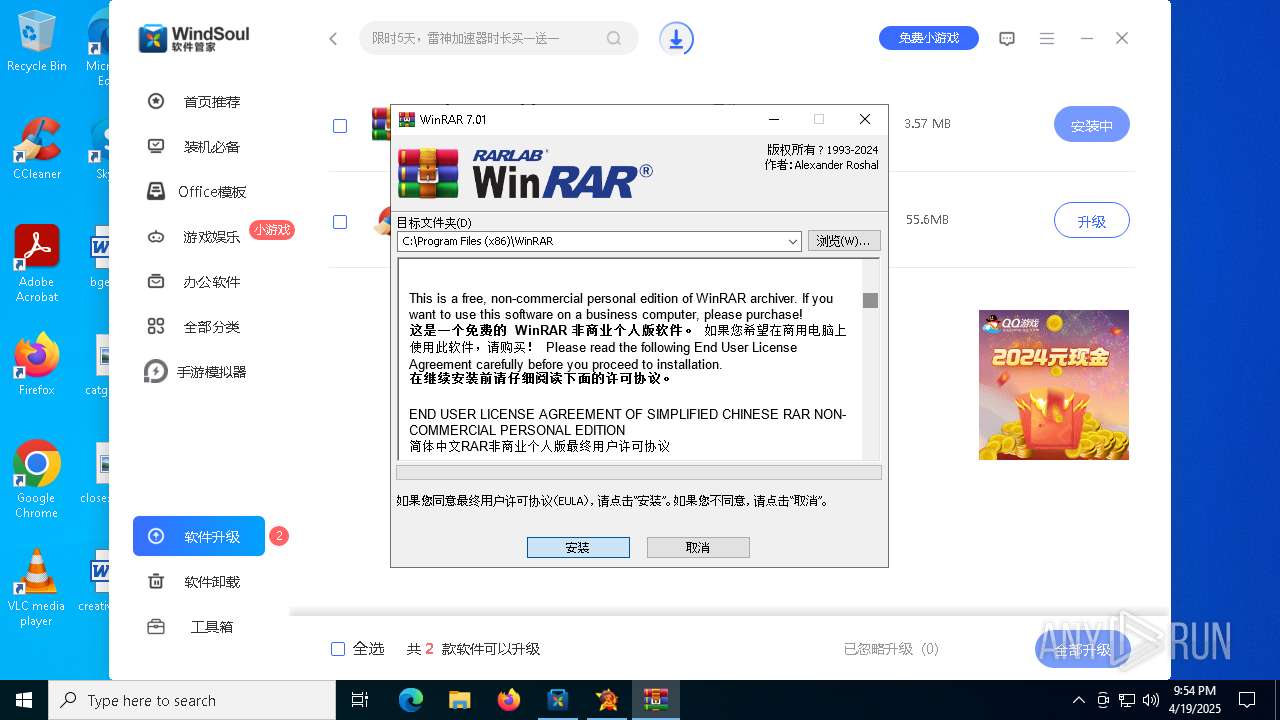Click the WindSoul logo icon
This screenshot has width=1280, height=720.
tap(153, 38)
